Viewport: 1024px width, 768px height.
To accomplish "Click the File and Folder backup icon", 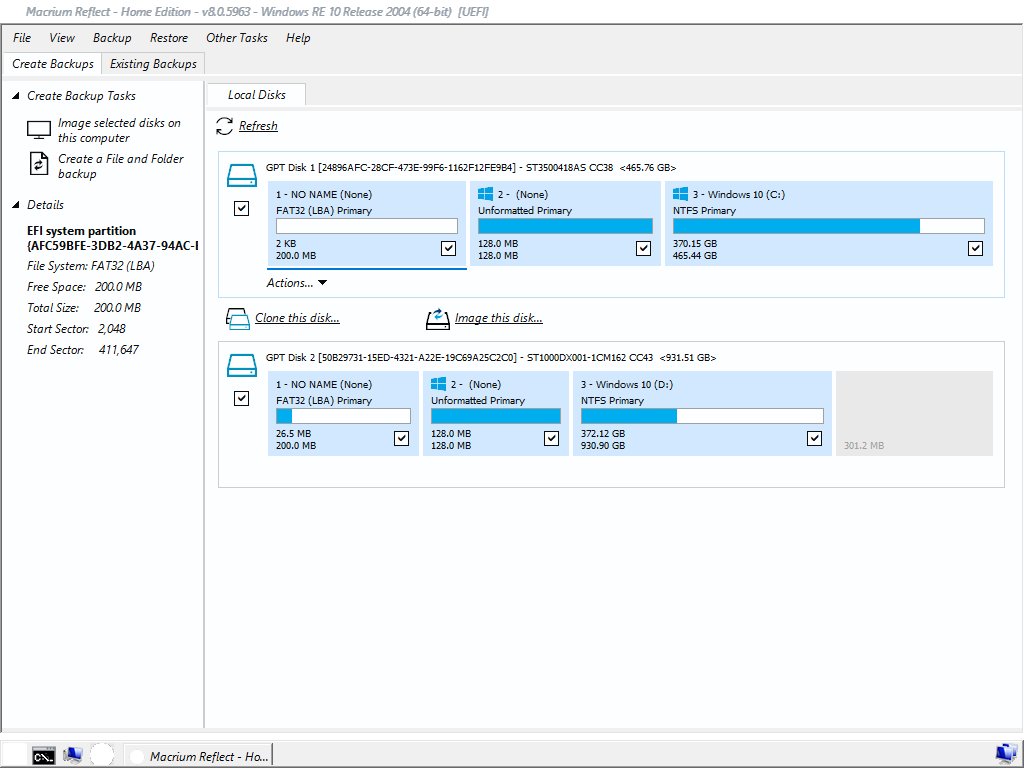I will (39, 164).
